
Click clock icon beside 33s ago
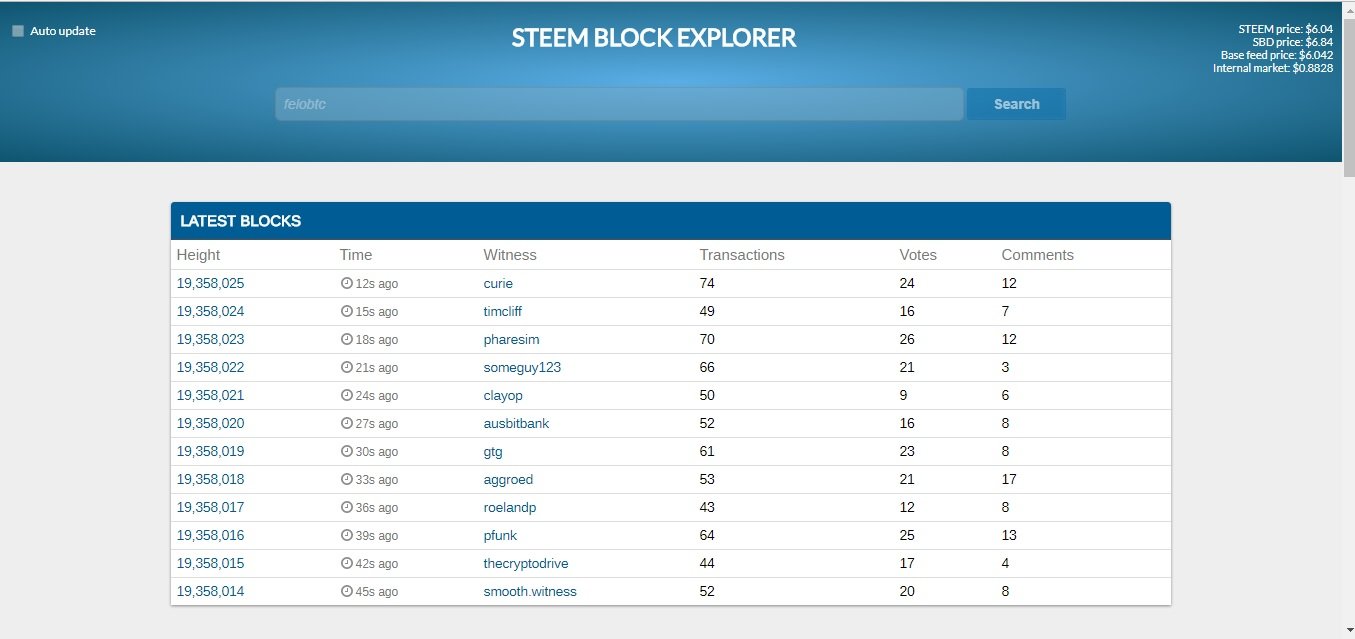point(347,479)
